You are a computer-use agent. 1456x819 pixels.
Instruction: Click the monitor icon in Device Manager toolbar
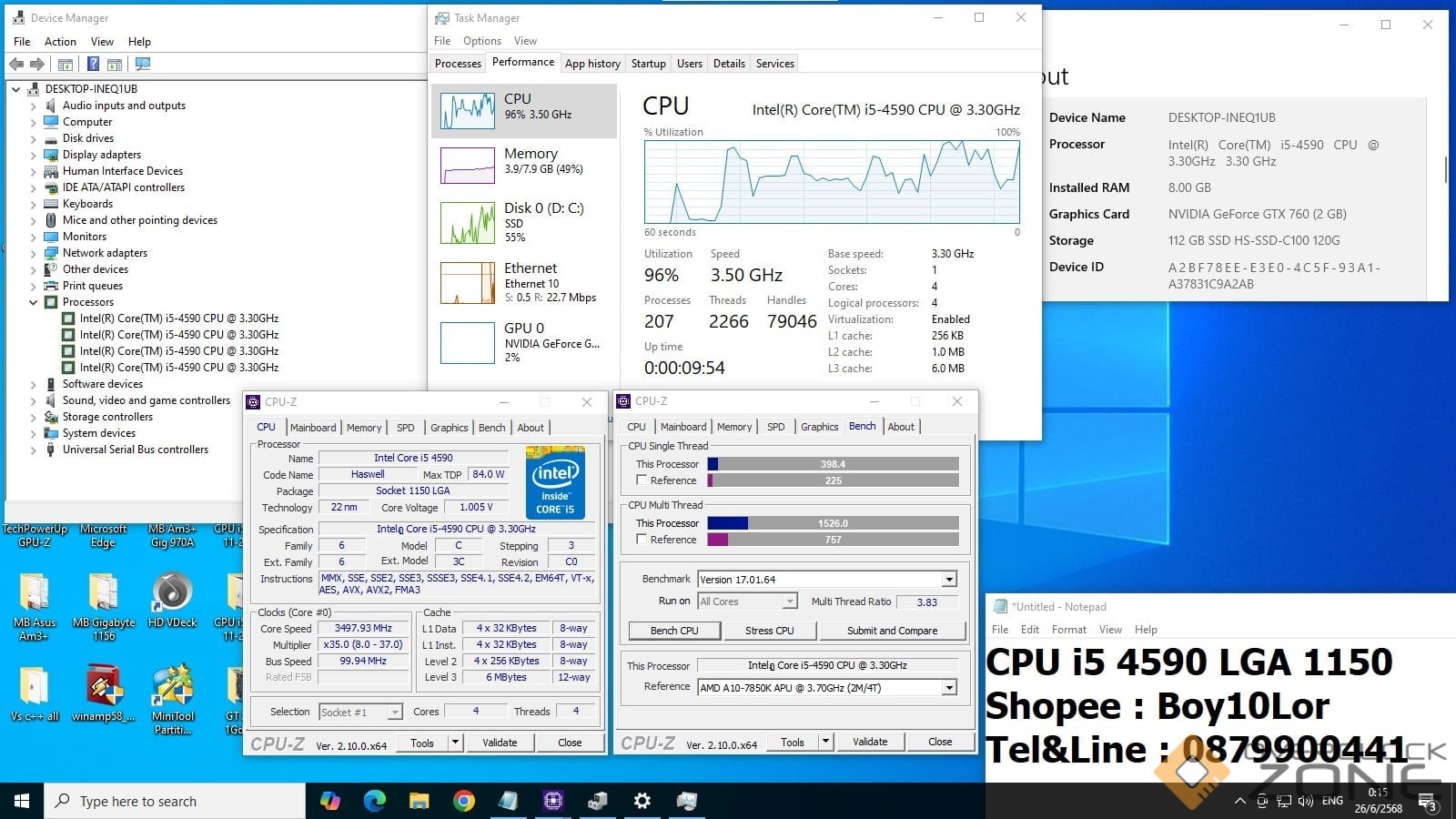click(143, 64)
